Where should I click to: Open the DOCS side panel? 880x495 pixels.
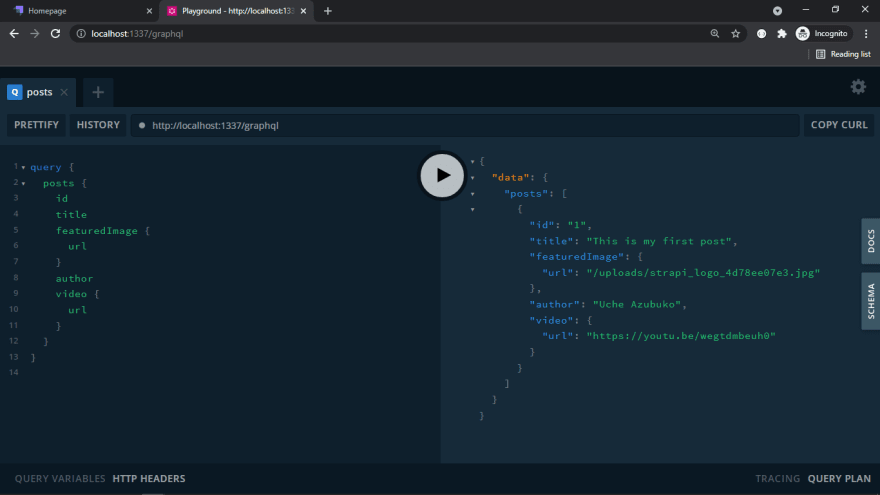coord(870,241)
